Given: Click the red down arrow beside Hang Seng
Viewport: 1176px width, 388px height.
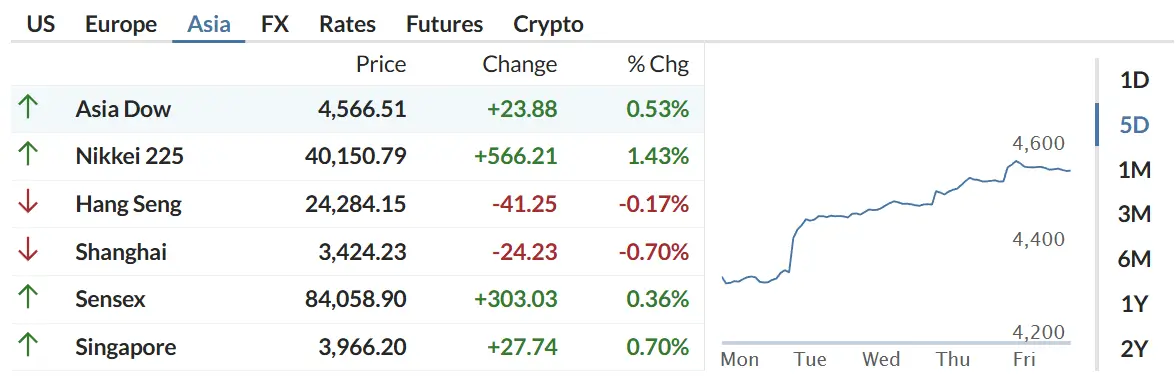Looking at the screenshot, I should [x=28, y=203].
